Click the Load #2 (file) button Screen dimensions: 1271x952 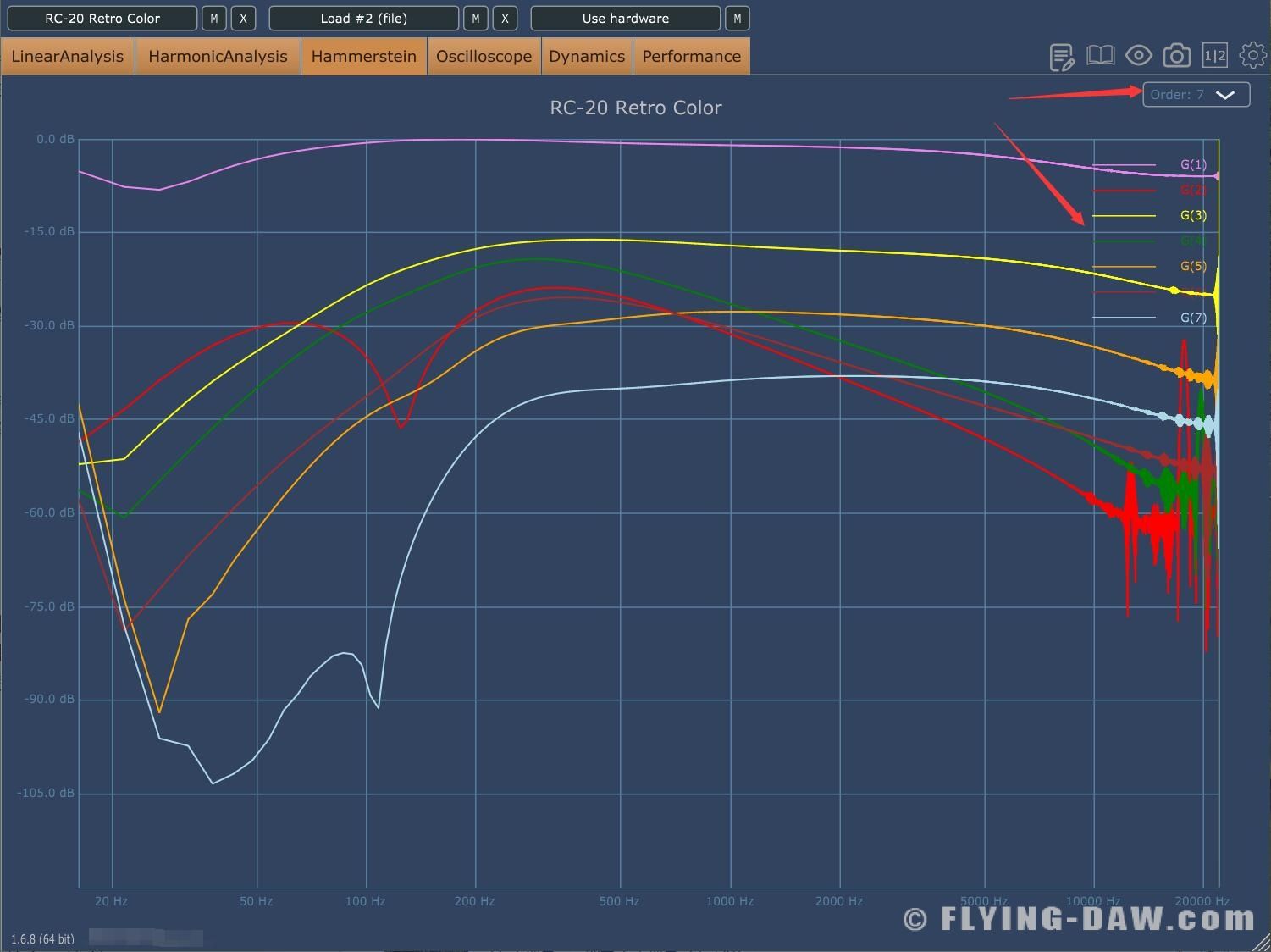coord(364,18)
